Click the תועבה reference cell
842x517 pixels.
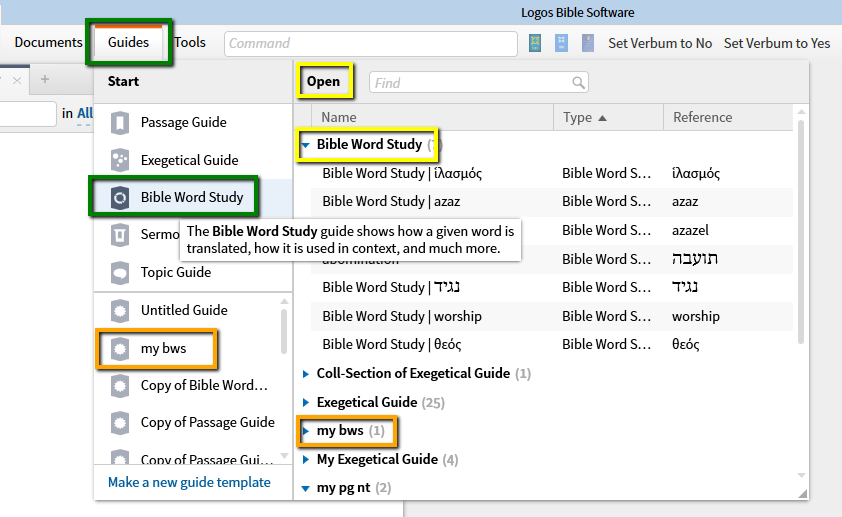click(694, 259)
